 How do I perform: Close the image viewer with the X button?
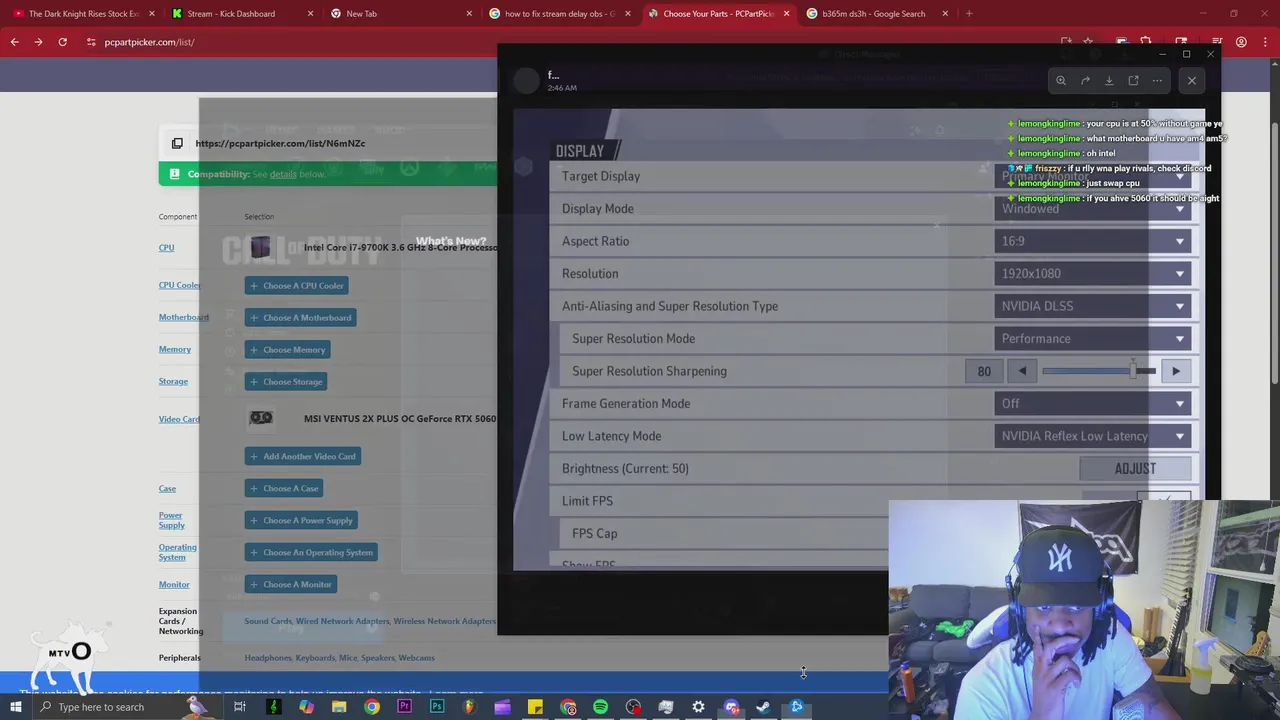(1192, 81)
